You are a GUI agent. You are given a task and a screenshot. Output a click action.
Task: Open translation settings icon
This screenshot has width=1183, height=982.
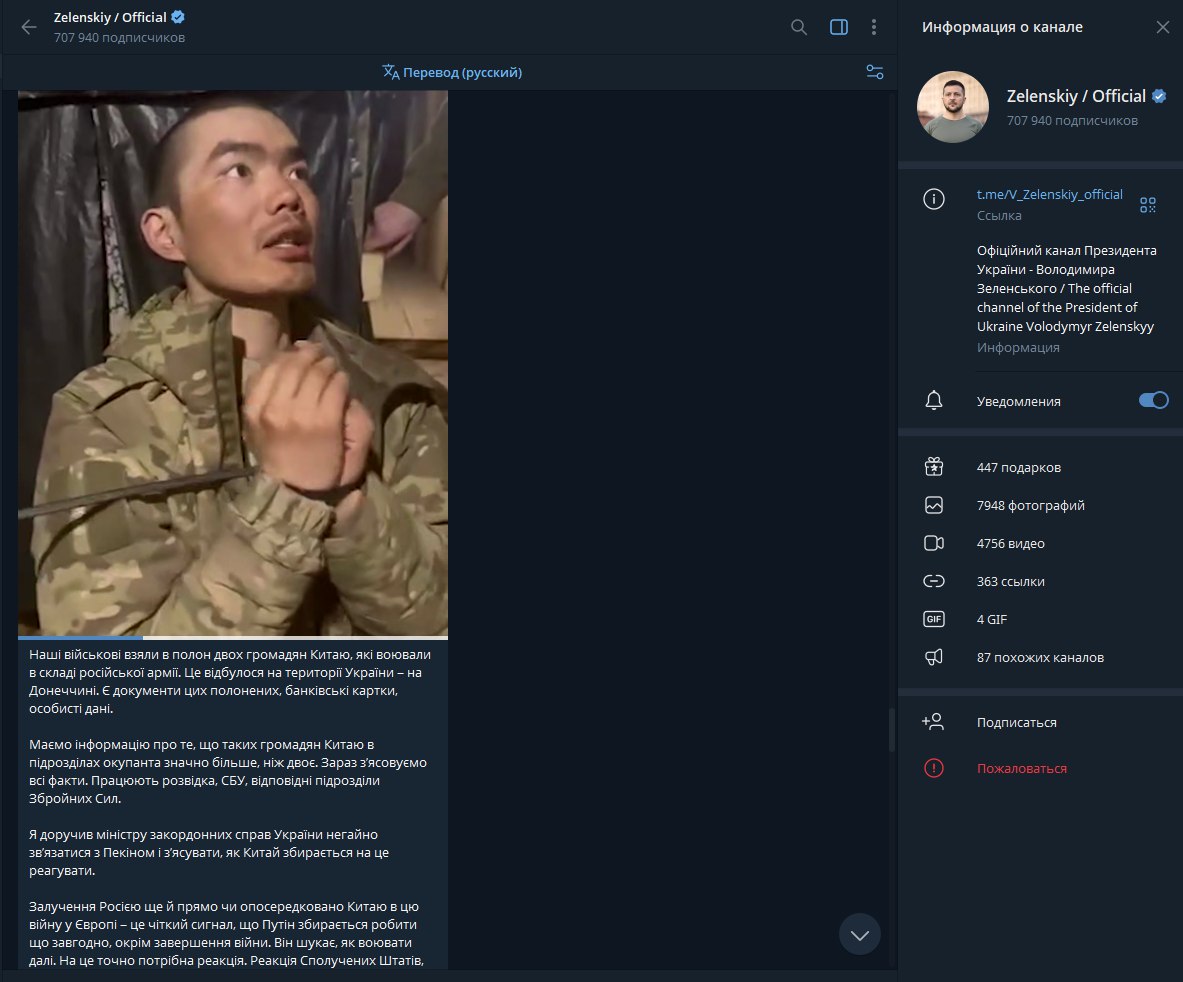tap(874, 72)
